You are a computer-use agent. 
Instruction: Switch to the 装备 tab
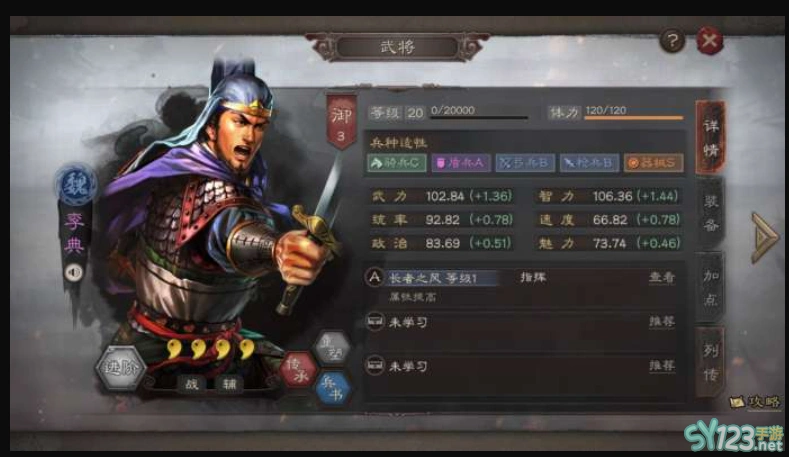(710, 213)
